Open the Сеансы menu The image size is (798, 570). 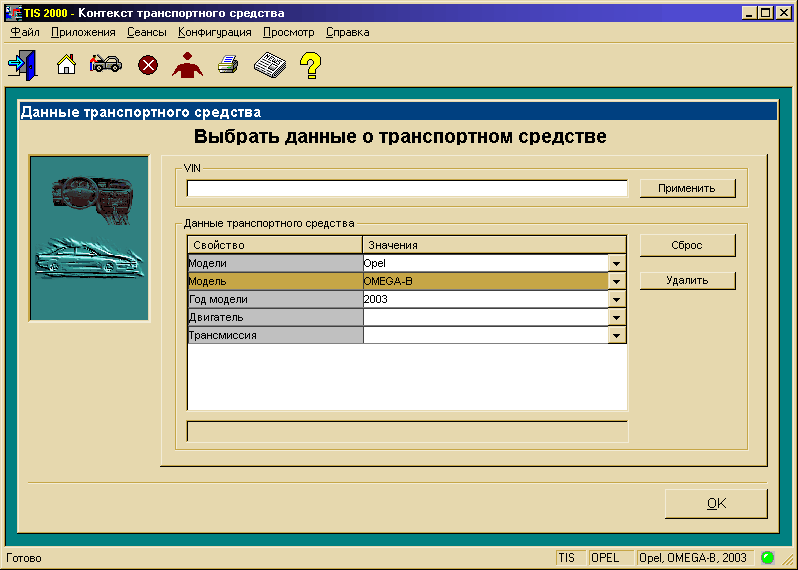[147, 33]
